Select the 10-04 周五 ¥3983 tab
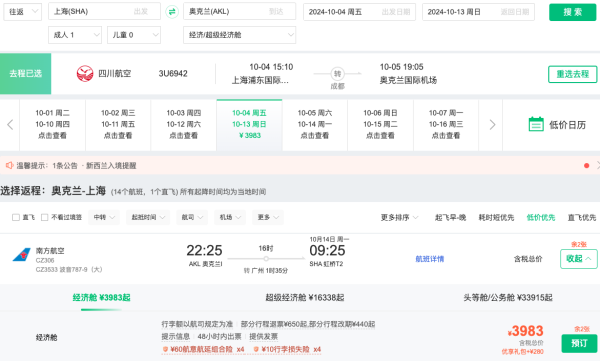Screen dimensions: 600x361 point(249,124)
